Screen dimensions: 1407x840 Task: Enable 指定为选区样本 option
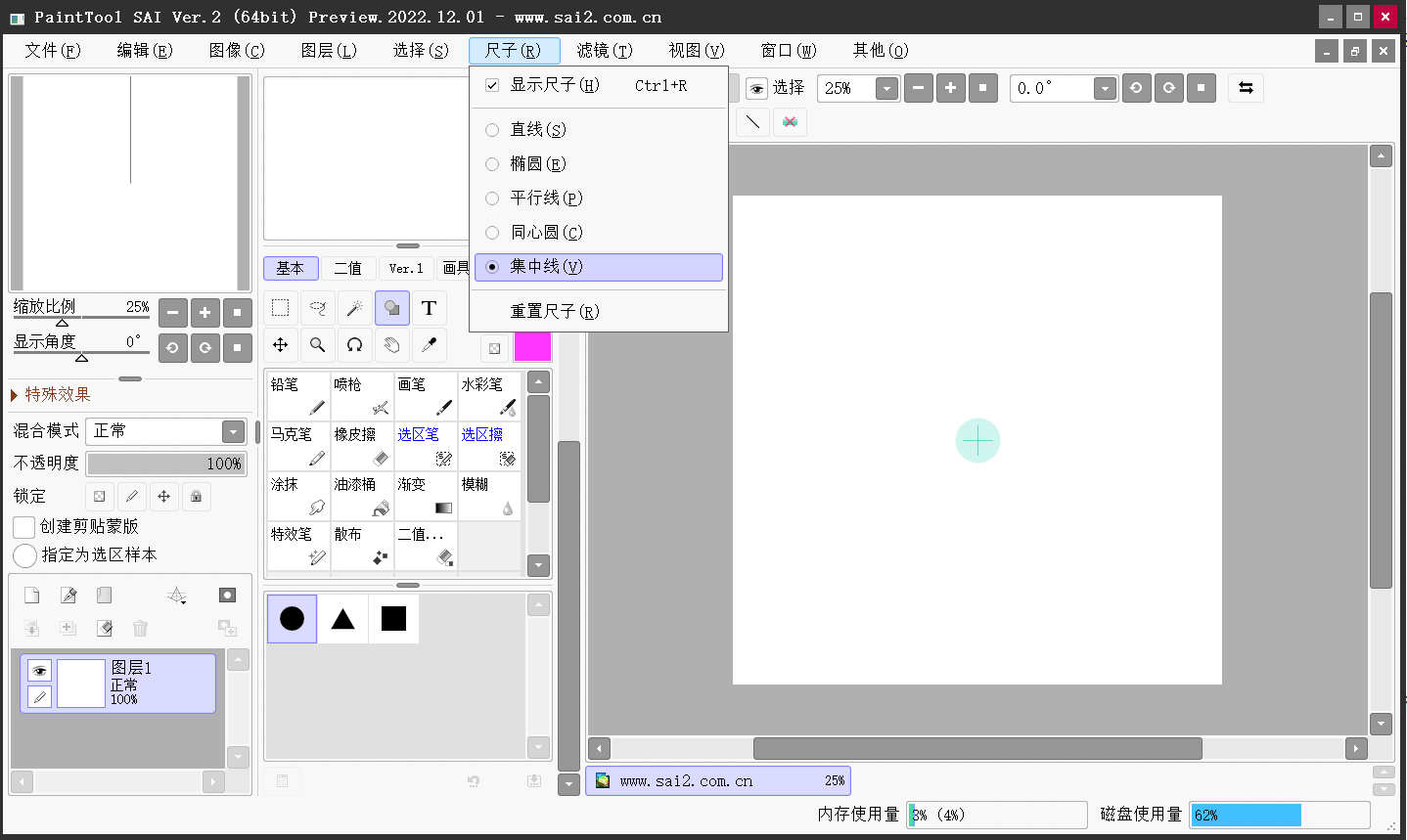click(x=25, y=555)
